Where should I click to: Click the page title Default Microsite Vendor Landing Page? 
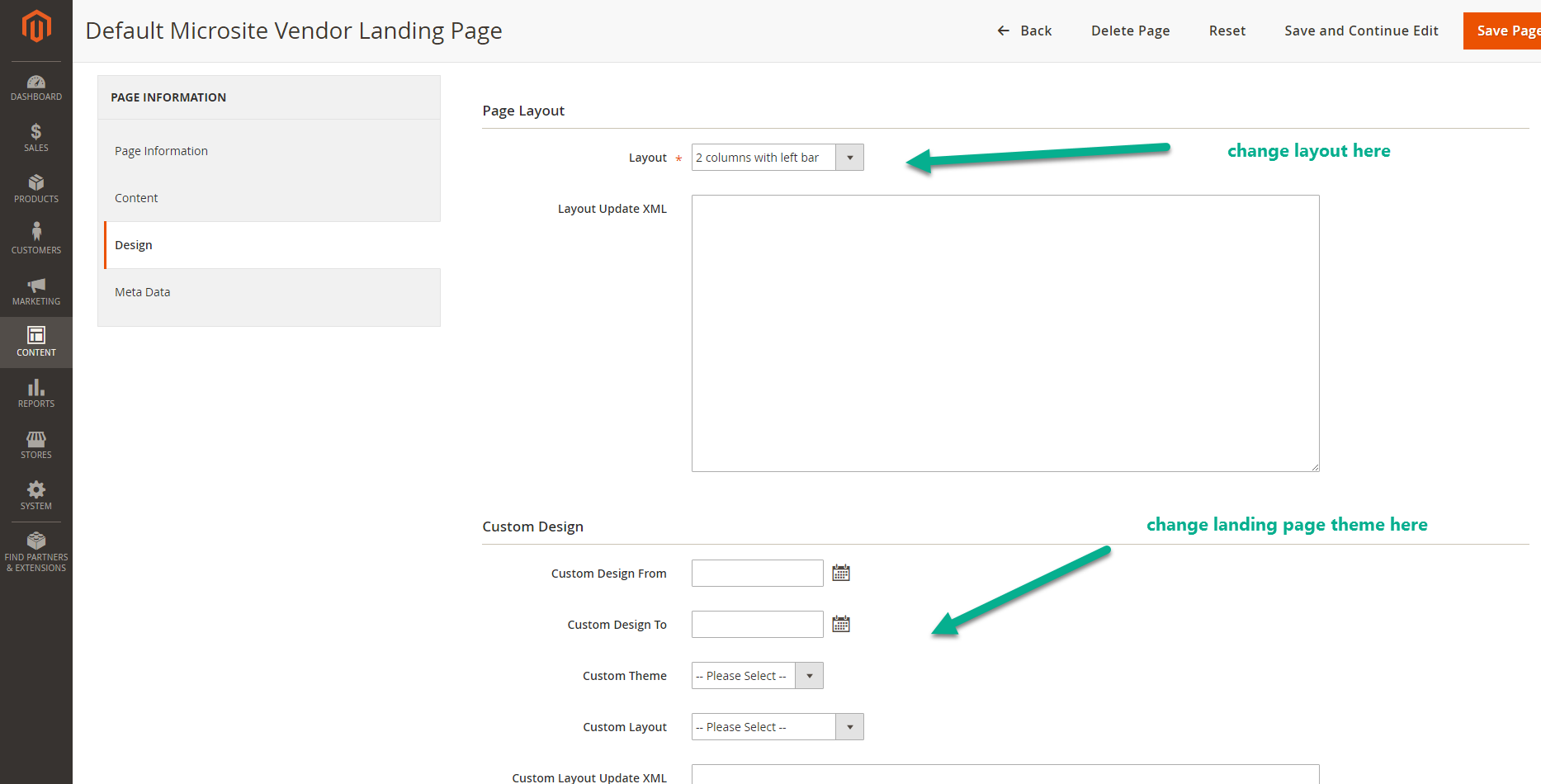click(294, 31)
